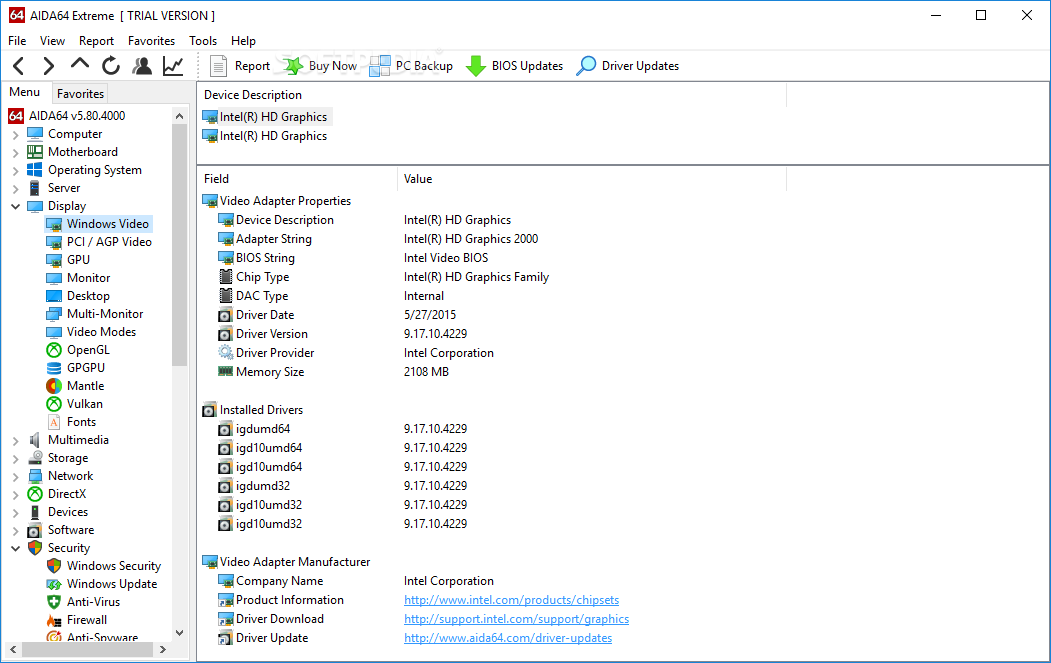The image size is (1051, 663).
Task: Select Multi-Monitor in the sidebar
Action: [x=105, y=314]
